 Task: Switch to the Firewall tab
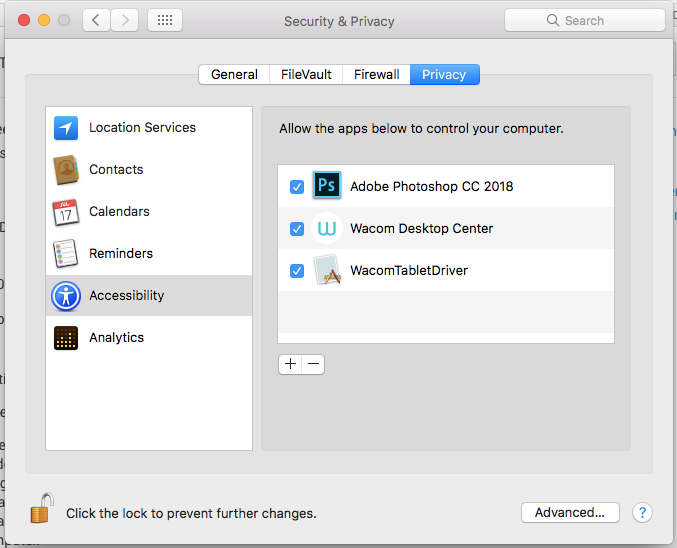[377, 74]
